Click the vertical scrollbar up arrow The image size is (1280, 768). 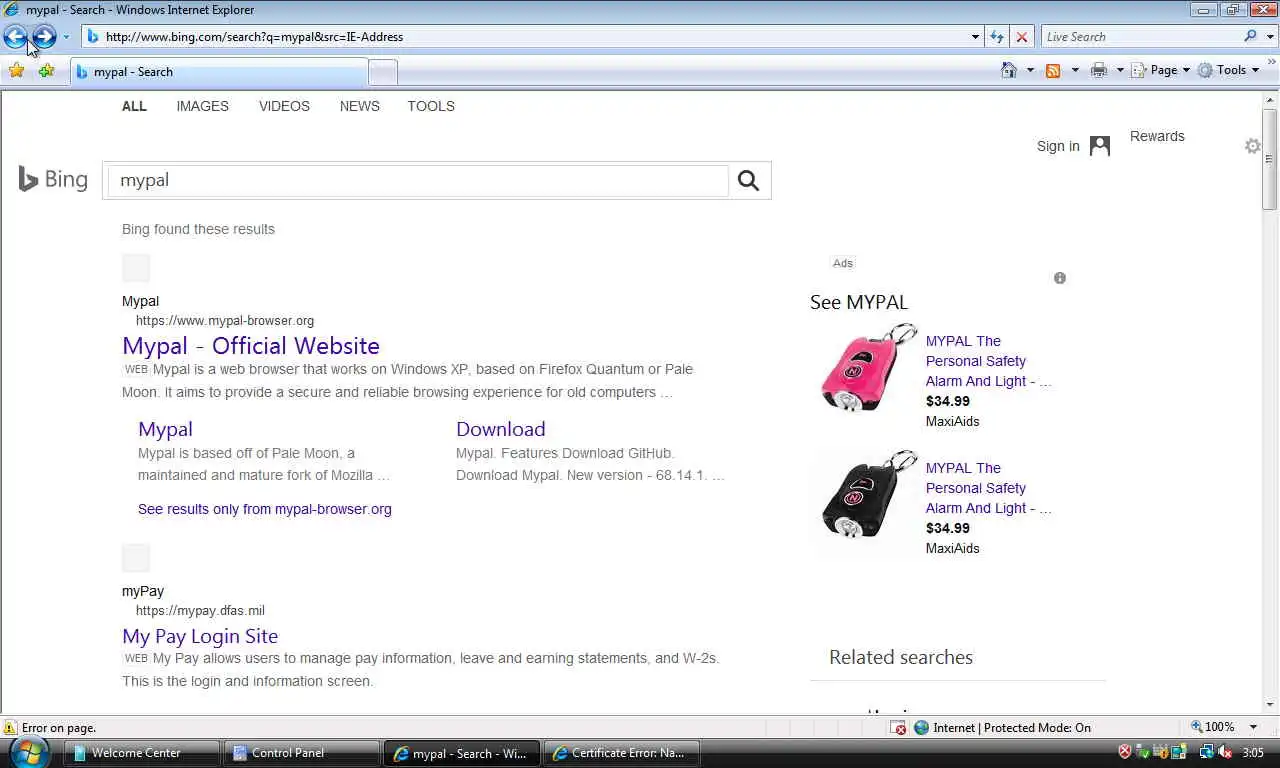pyautogui.click(x=1270, y=99)
